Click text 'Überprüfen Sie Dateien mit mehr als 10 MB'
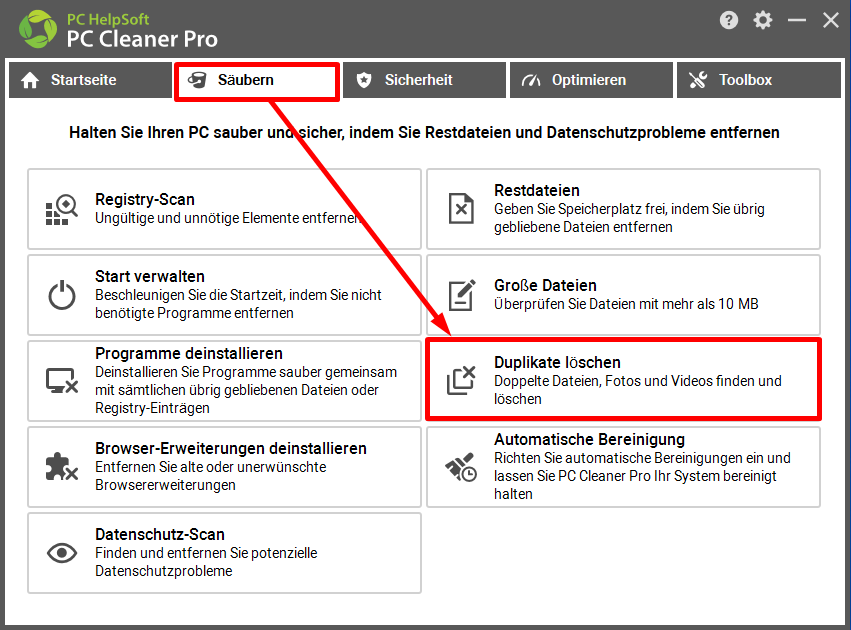The image size is (851, 630). coord(626,304)
